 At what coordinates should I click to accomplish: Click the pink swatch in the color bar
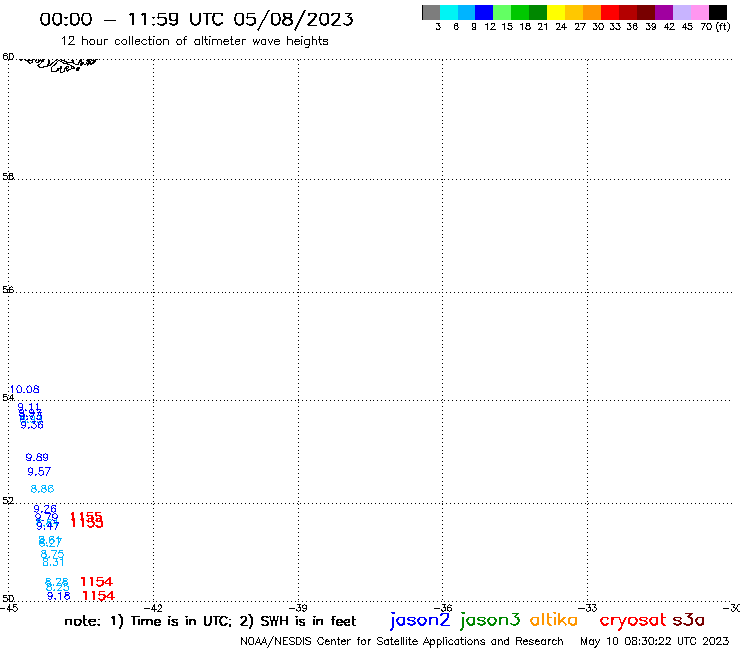tap(700, 12)
